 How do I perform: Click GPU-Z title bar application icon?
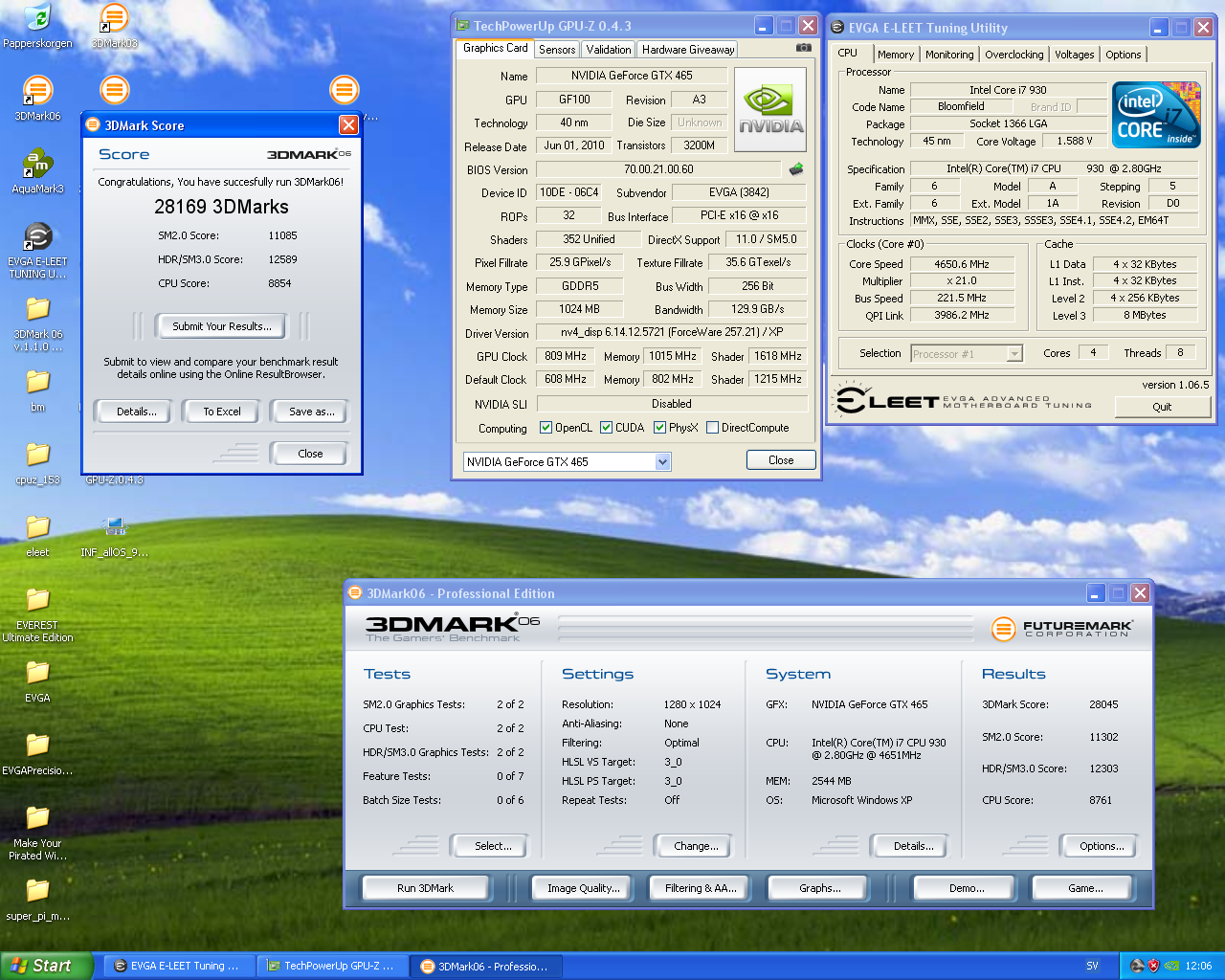tap(462, 26)
